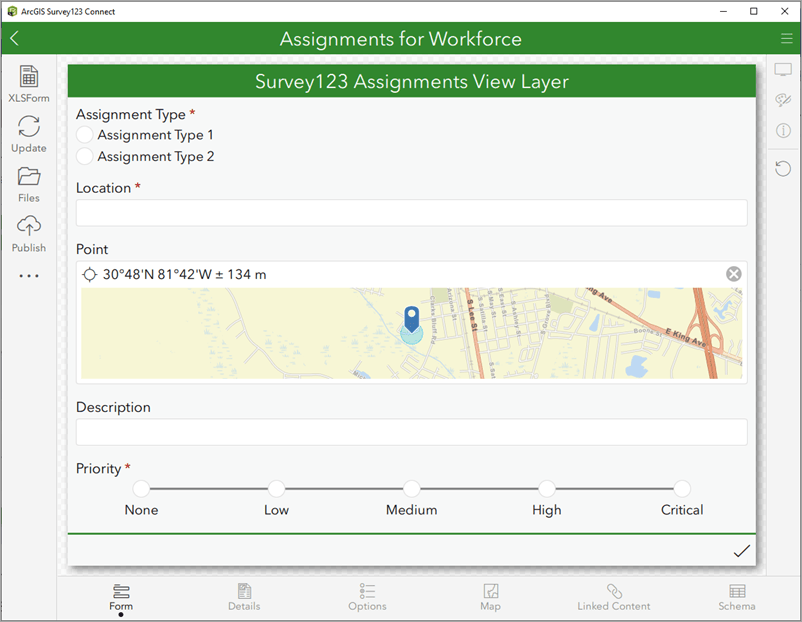
Task: Open the Options tab
Action: [367, 597]
